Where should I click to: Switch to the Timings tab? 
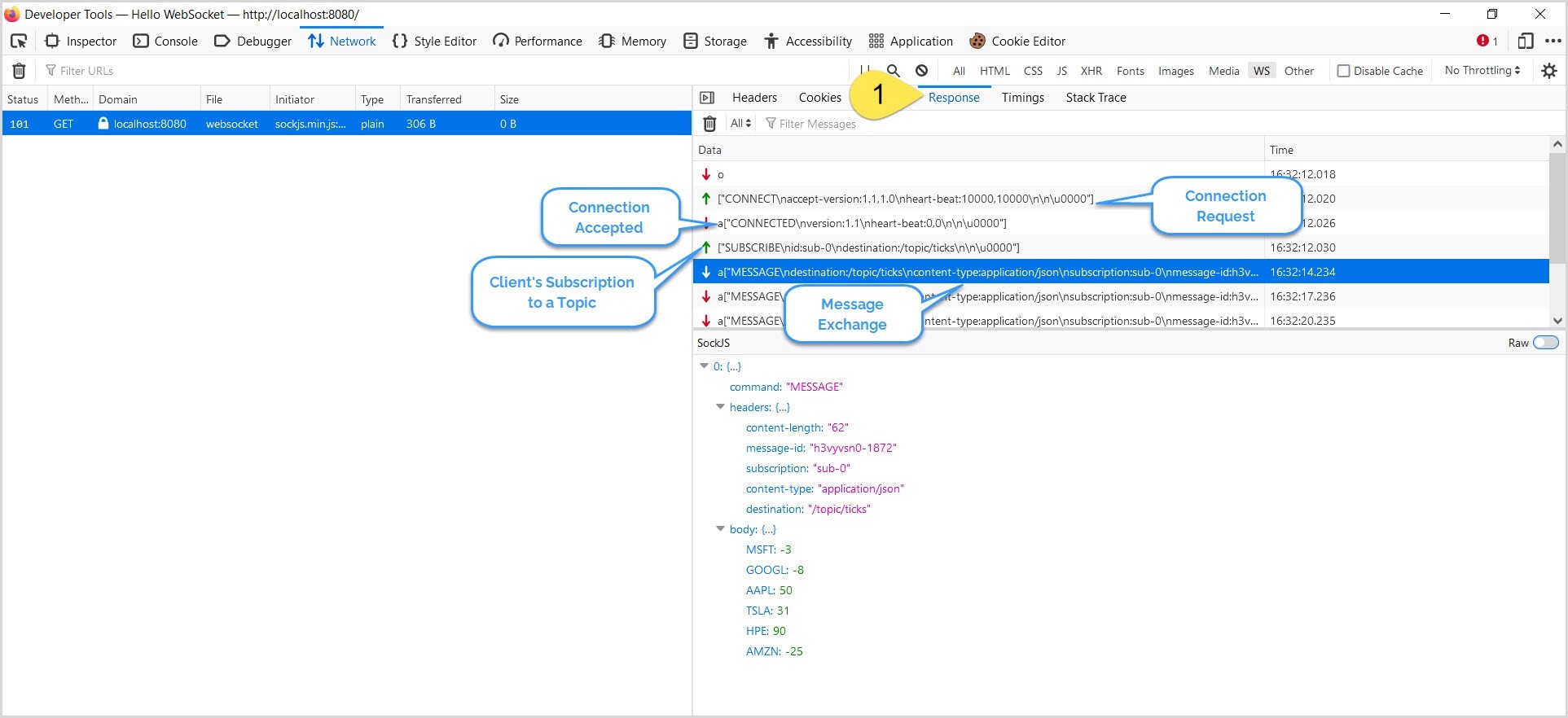click(1022, 98)
